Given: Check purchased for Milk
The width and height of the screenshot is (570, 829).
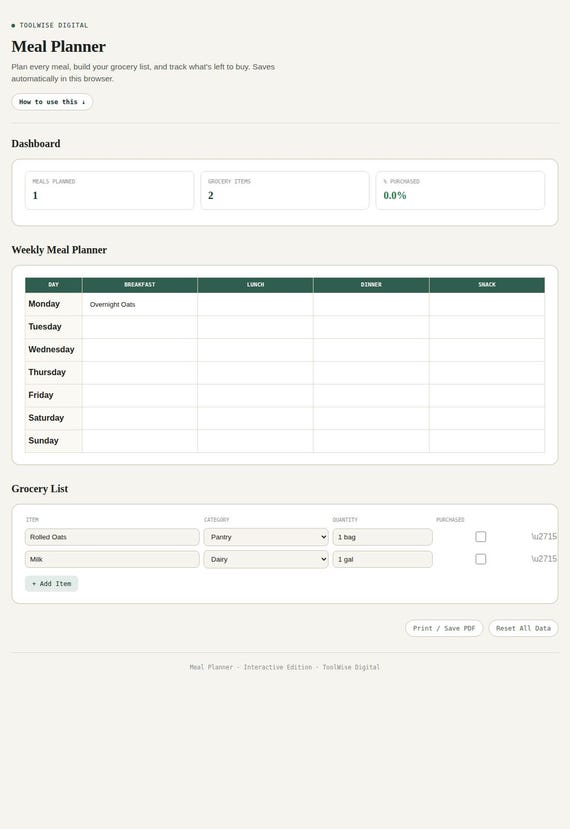Looking at the screenshot, I should tap(481, 559).
